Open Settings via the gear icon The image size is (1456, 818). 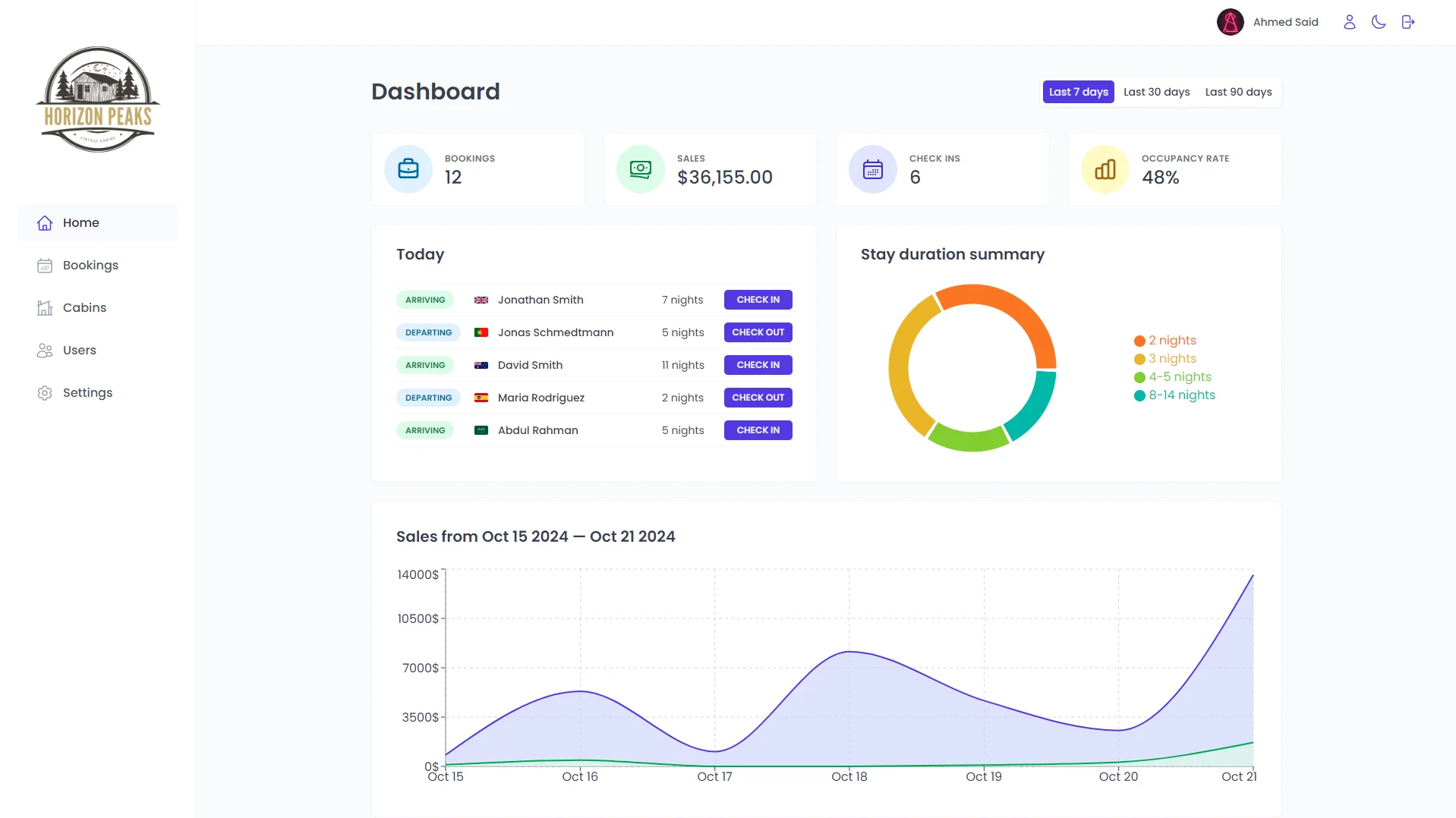pyautogui.click(x=43, y=392)
